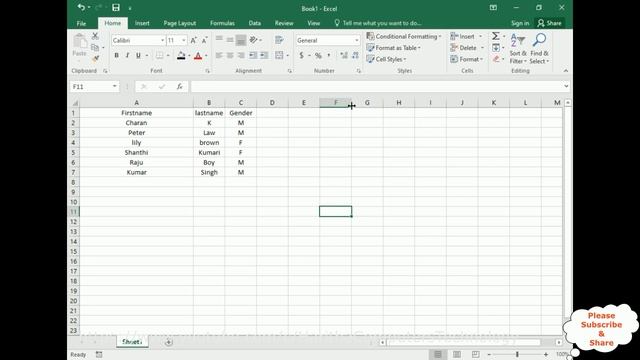
Task: Adjust the zoom slider handle
Action: [517, 354]
